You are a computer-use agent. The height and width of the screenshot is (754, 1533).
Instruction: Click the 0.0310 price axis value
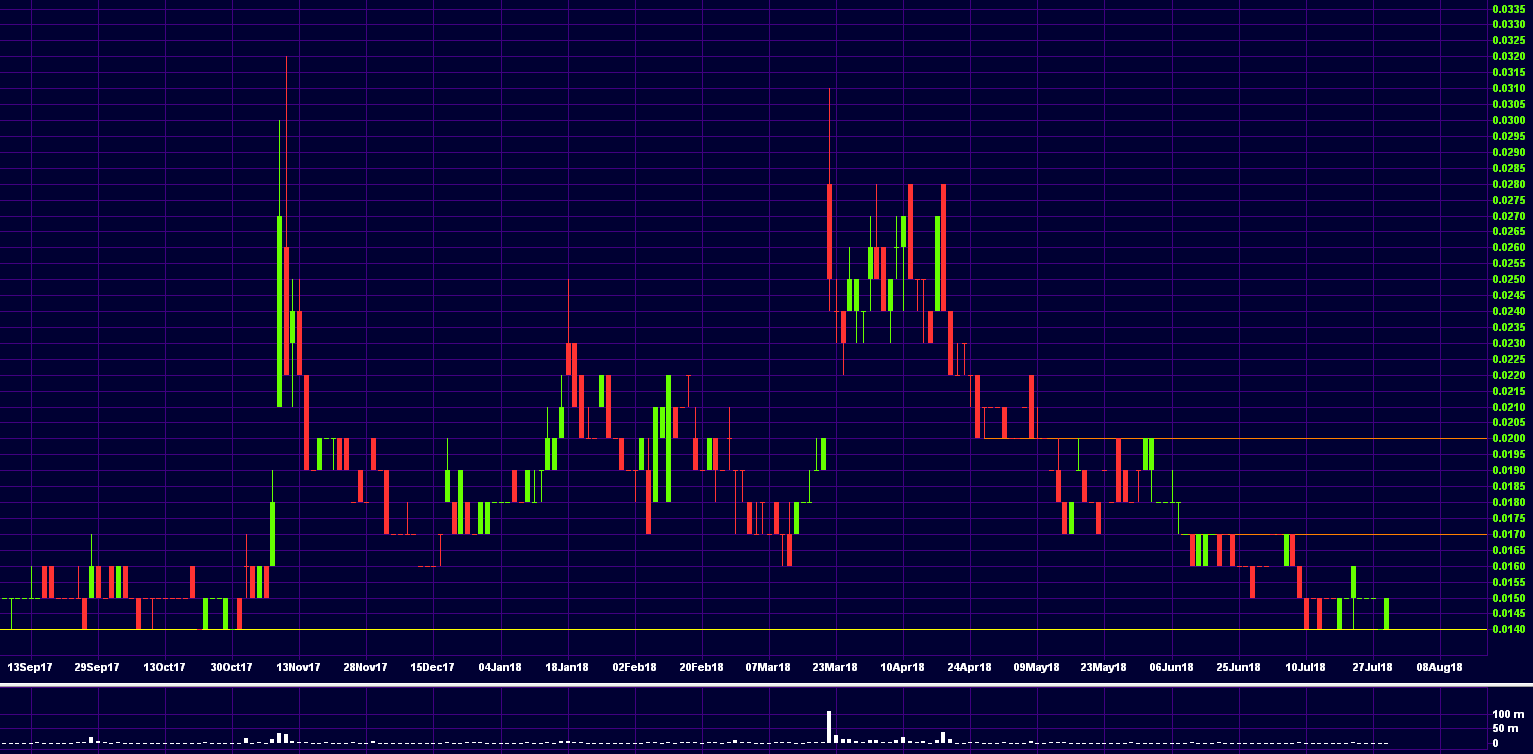pos(1508,88)
